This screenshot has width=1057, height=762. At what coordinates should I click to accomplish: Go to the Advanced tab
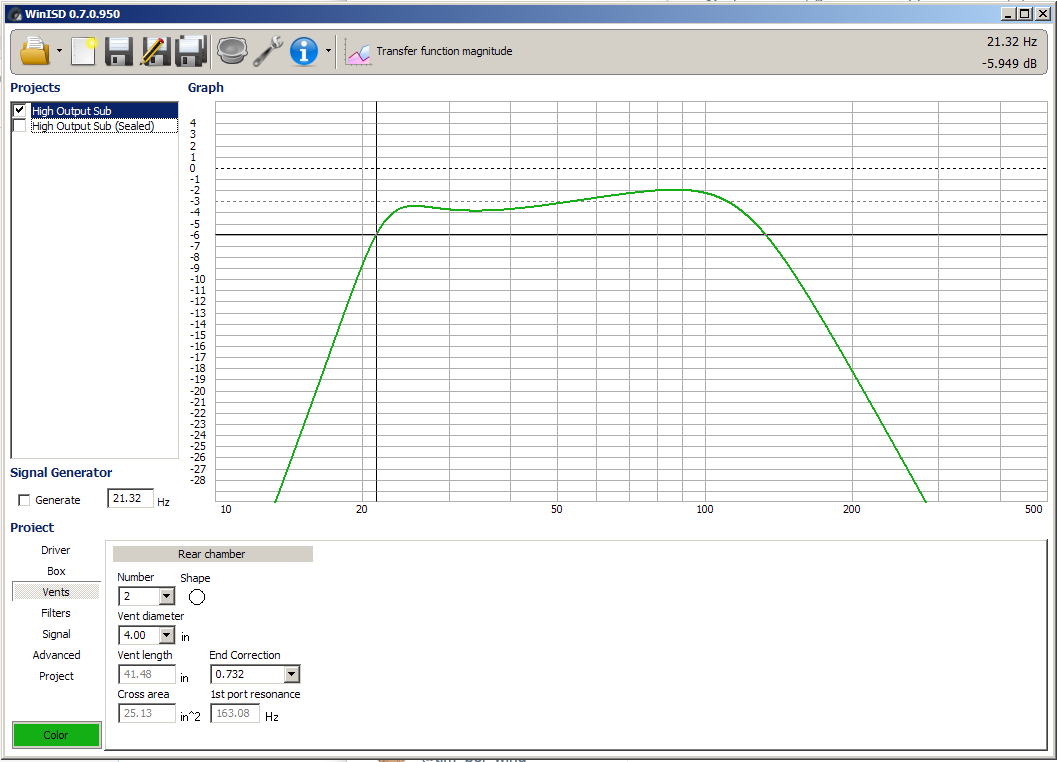click(56, 655)
